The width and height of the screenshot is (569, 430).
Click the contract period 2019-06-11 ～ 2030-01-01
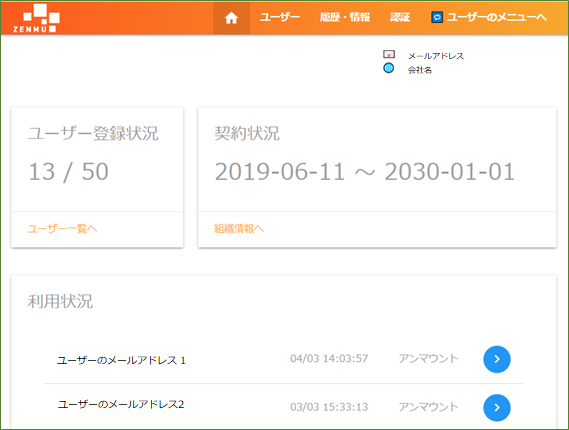click(365, 171)
